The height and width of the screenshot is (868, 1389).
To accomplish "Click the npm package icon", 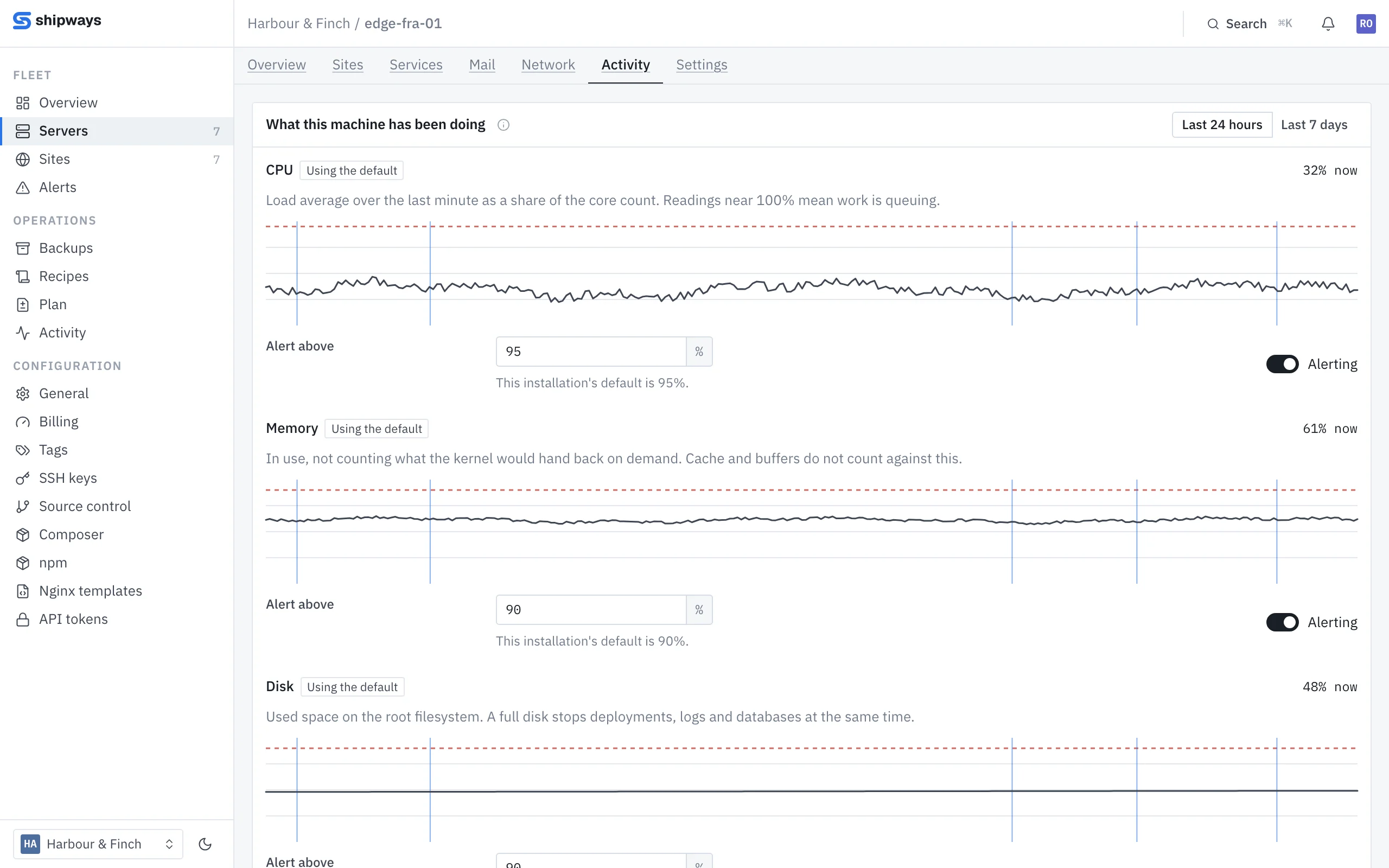I will pos(23,562).
